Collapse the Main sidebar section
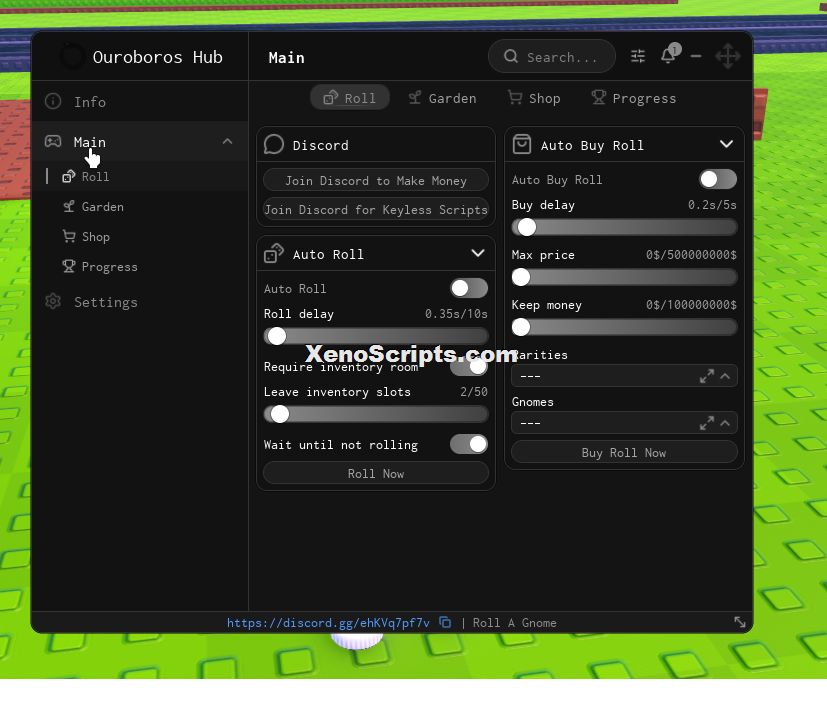 click(227, 141)
